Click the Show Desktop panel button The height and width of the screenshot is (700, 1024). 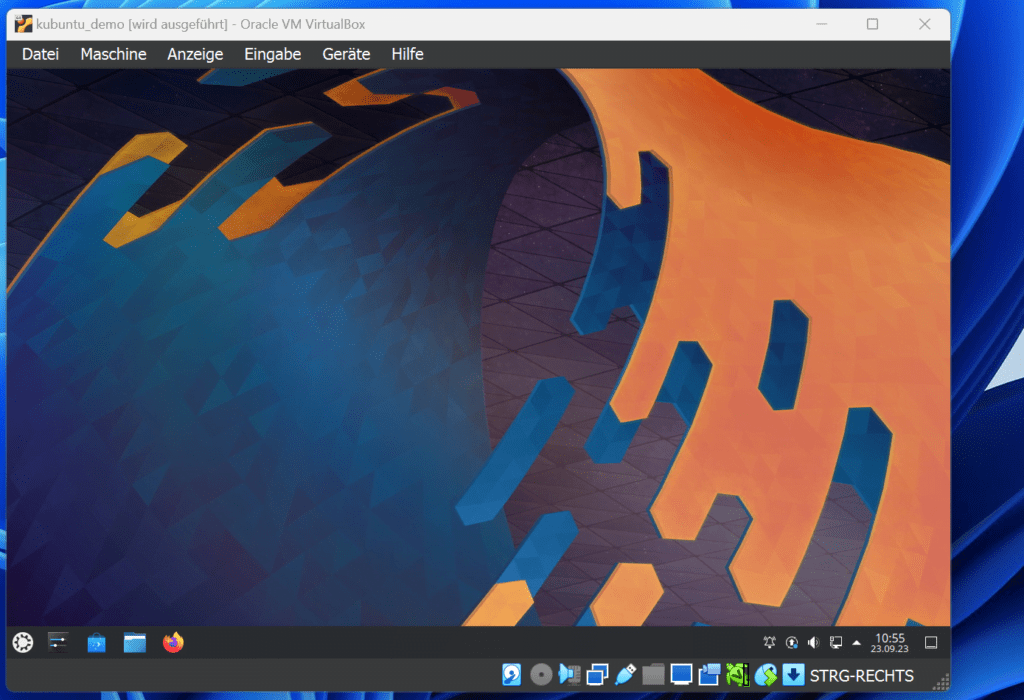pyautogui.click(x=931, y=643)
